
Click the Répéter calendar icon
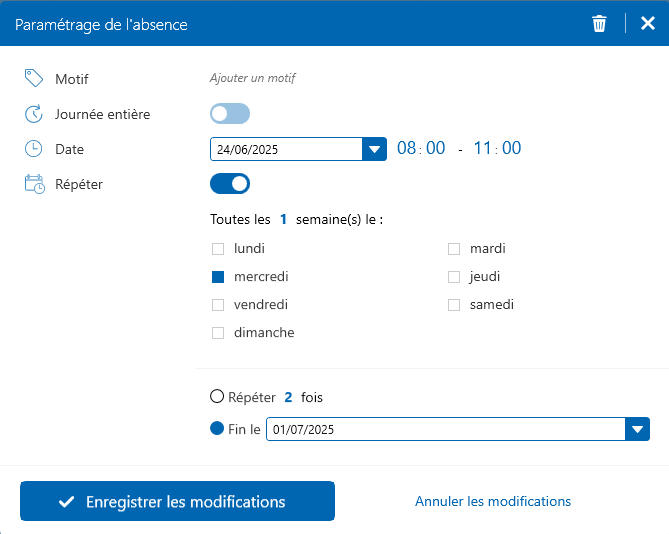pos(33,184)
